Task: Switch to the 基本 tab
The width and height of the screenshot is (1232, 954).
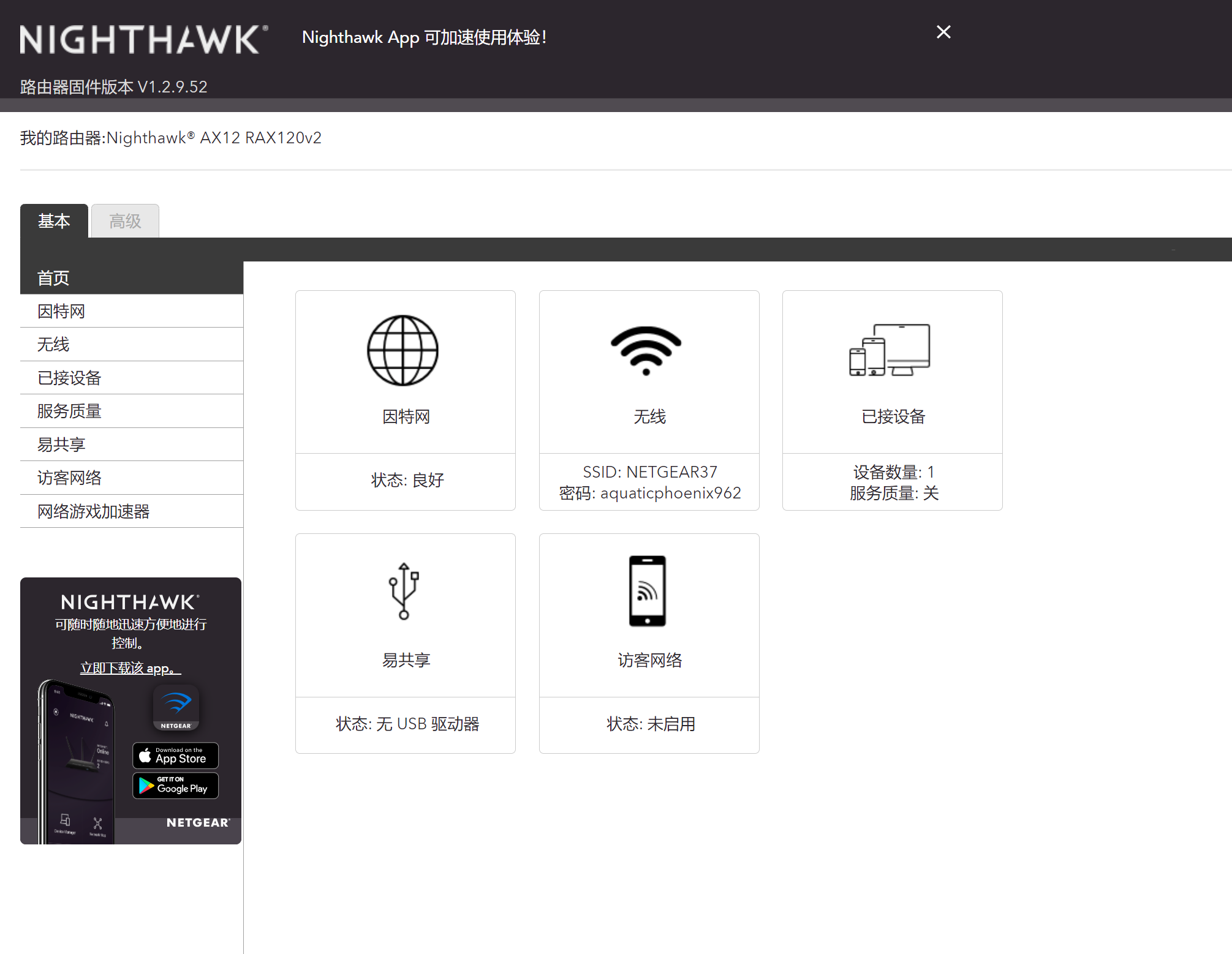Action: tap(54, 221)
